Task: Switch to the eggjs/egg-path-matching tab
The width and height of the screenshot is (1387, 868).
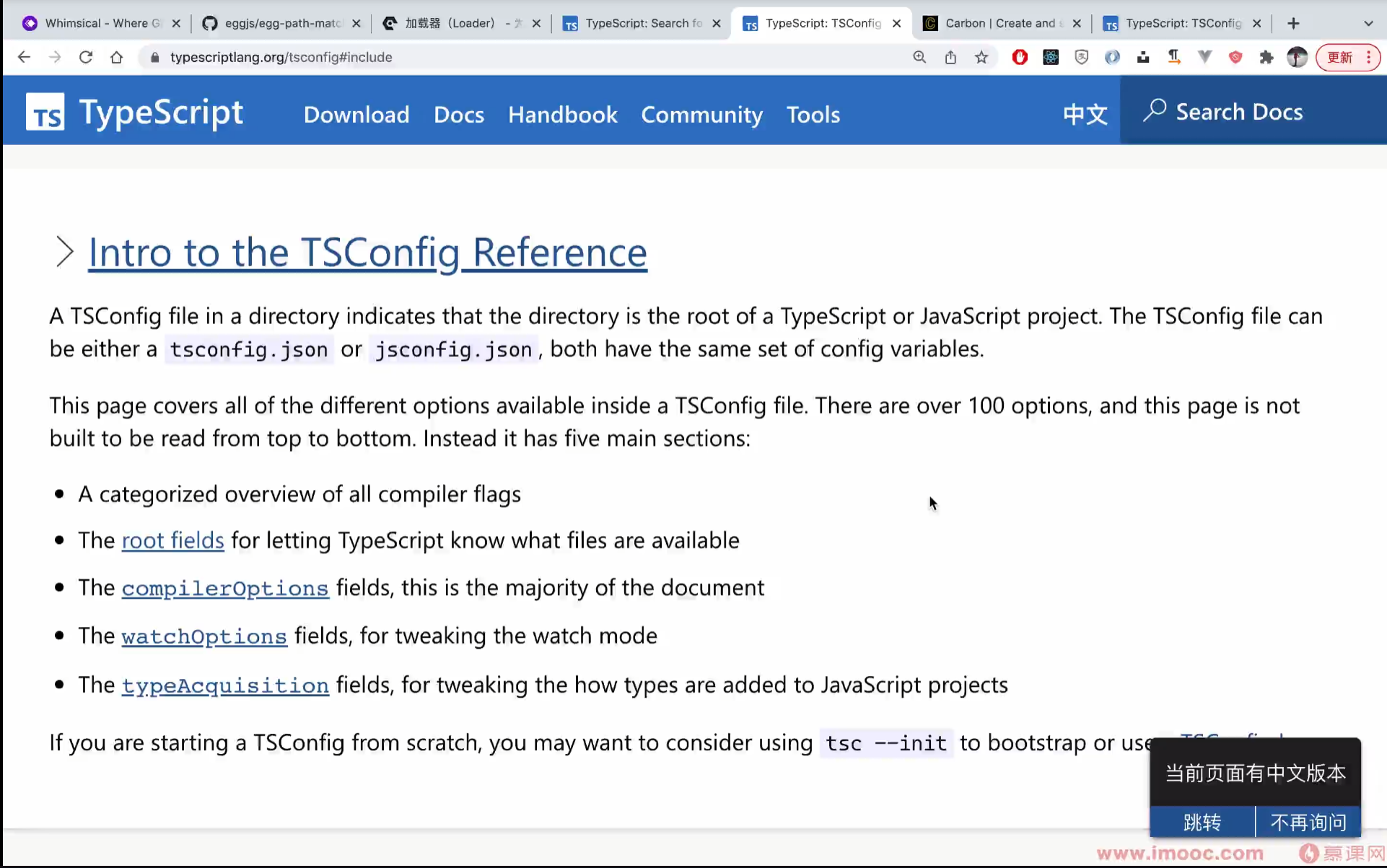Action: 281,23
